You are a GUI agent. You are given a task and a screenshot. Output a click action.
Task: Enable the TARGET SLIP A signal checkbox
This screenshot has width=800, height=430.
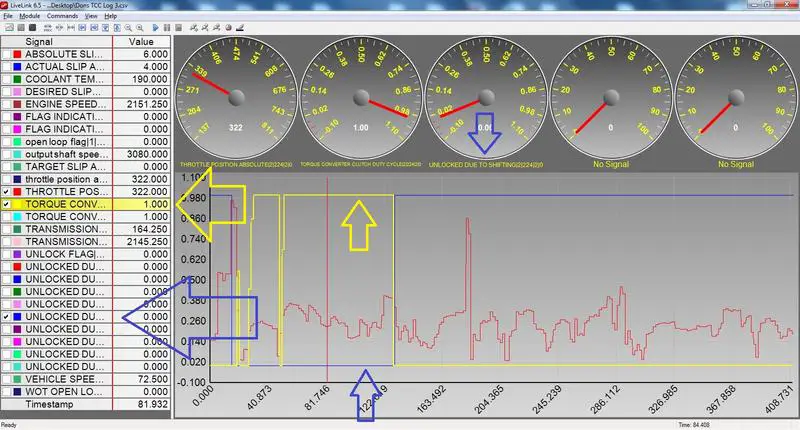point(6,167)
